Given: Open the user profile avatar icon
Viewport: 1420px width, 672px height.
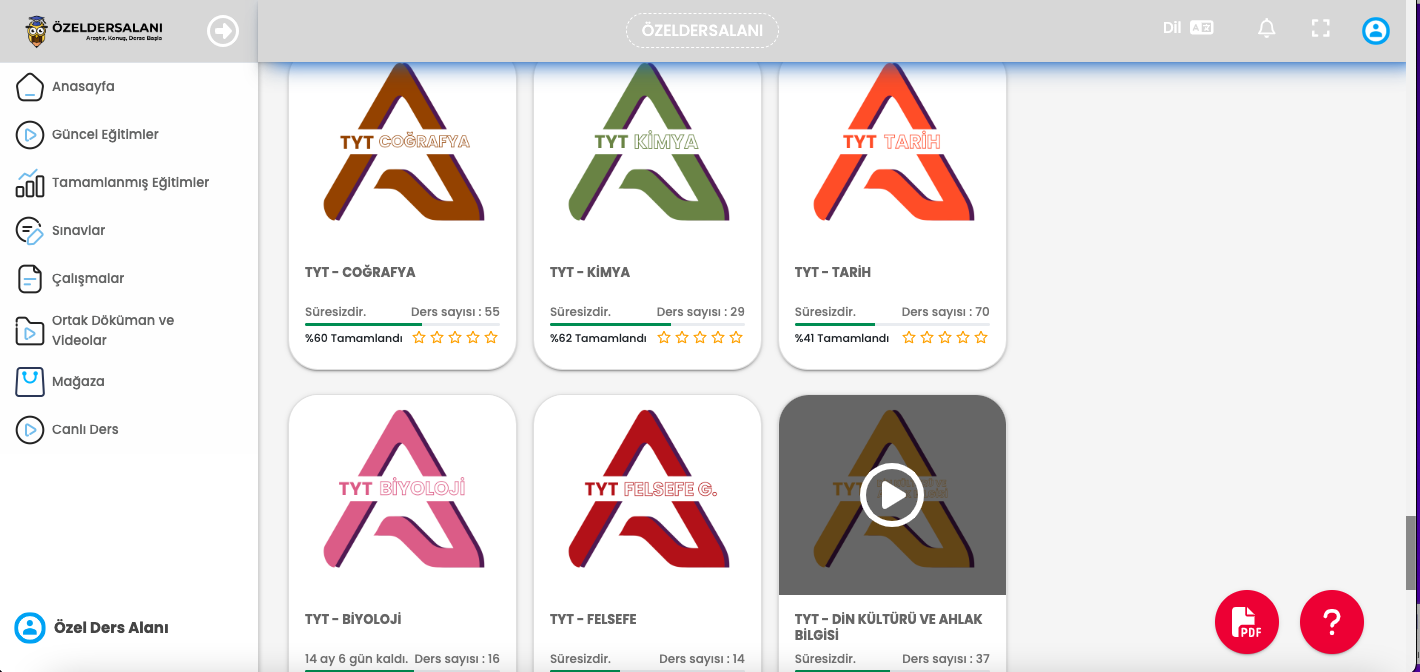Looking at the screenshot, I should coord(1375,31).
